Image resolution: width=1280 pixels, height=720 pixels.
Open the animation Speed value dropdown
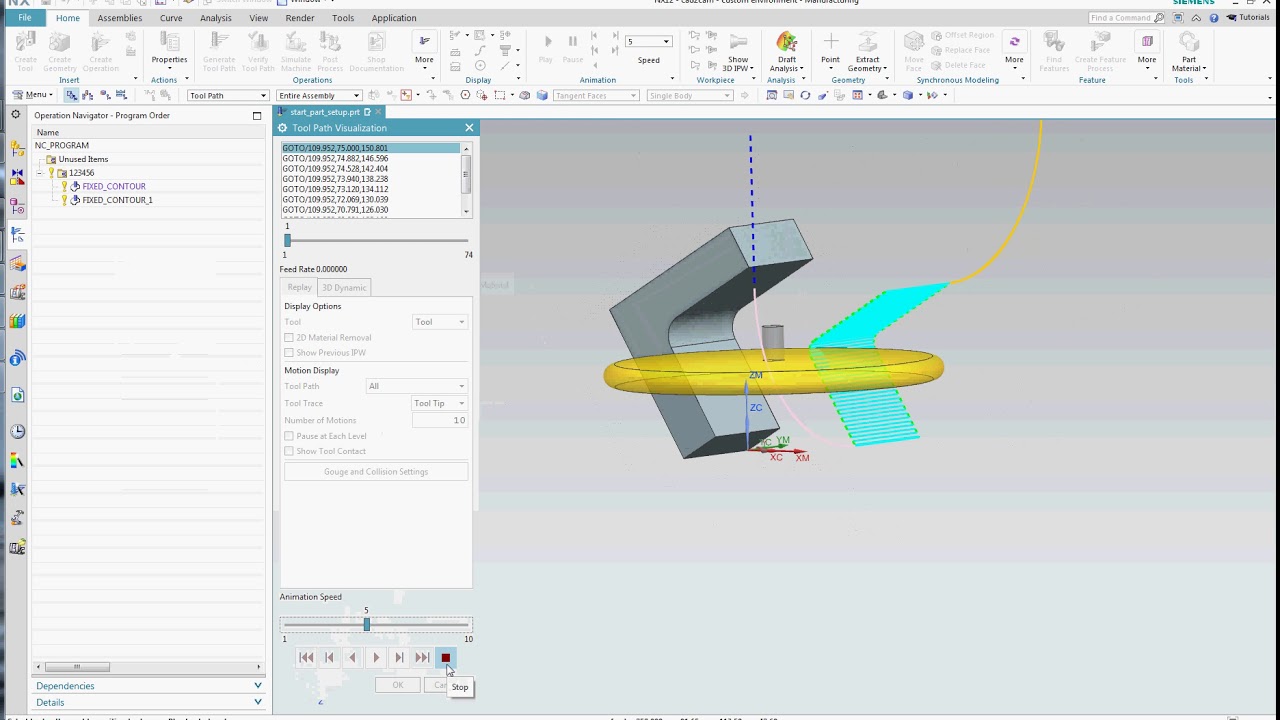click(x=666, y=42)
